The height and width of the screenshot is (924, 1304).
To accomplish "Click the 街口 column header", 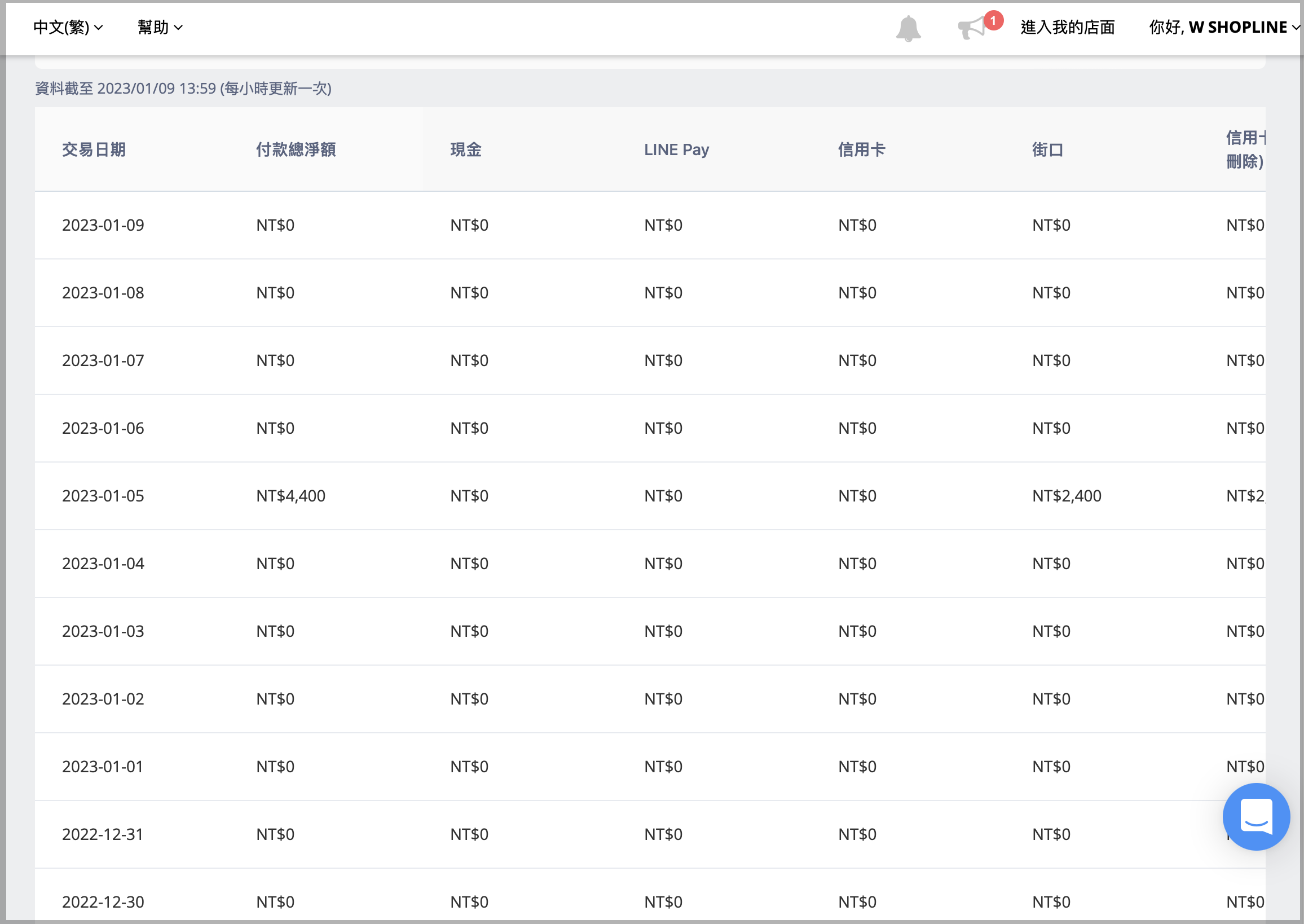I will (x=1047, y=149).
